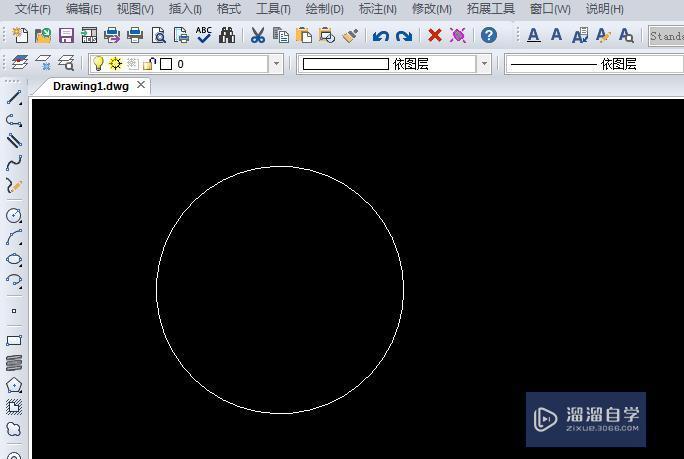Undo the last action
Viewport: 684px width, 459px height.
pyautogui.click(x=380, y=36)
